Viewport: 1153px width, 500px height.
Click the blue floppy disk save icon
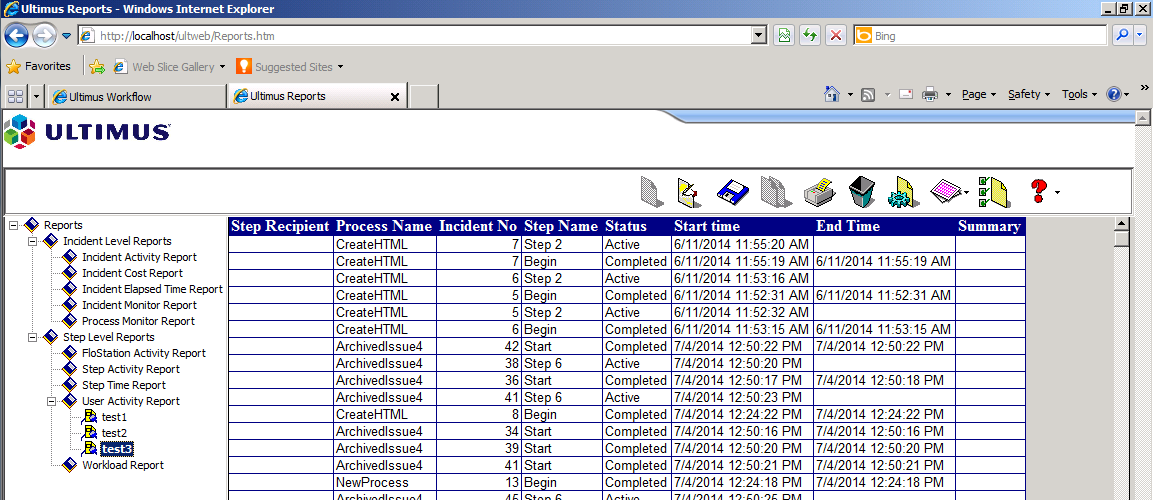(733, 192)
